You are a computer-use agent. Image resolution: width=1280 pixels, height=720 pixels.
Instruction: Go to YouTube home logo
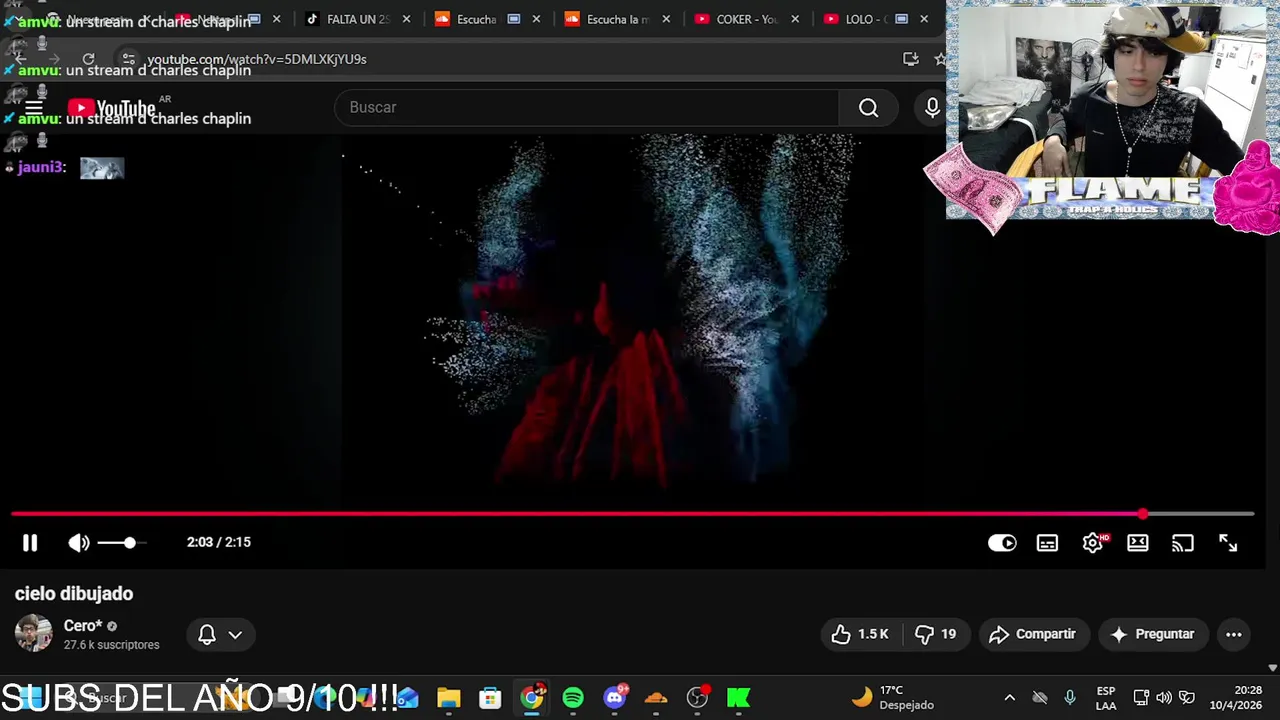112,108
